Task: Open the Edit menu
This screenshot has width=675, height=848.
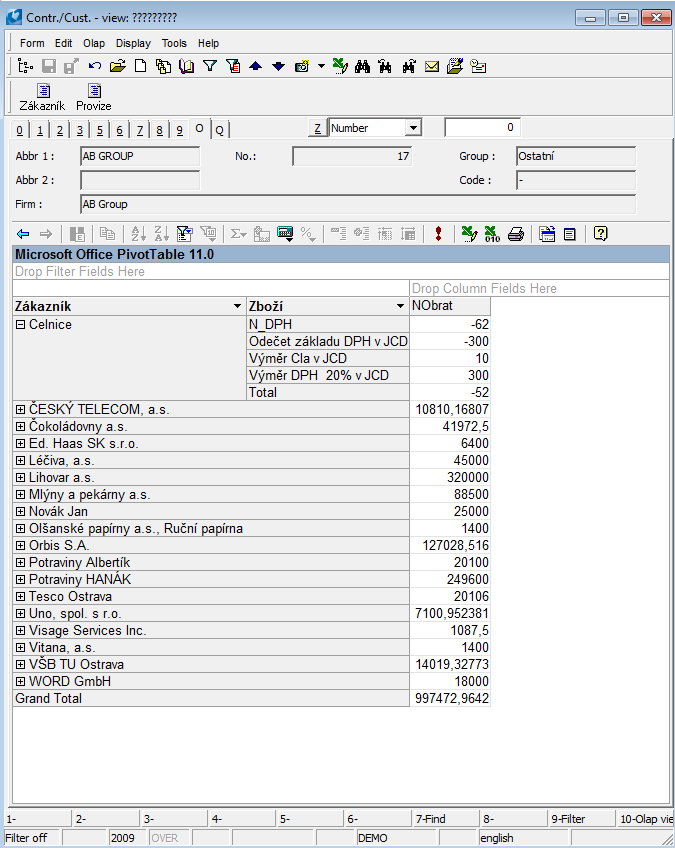Action: 63,43
